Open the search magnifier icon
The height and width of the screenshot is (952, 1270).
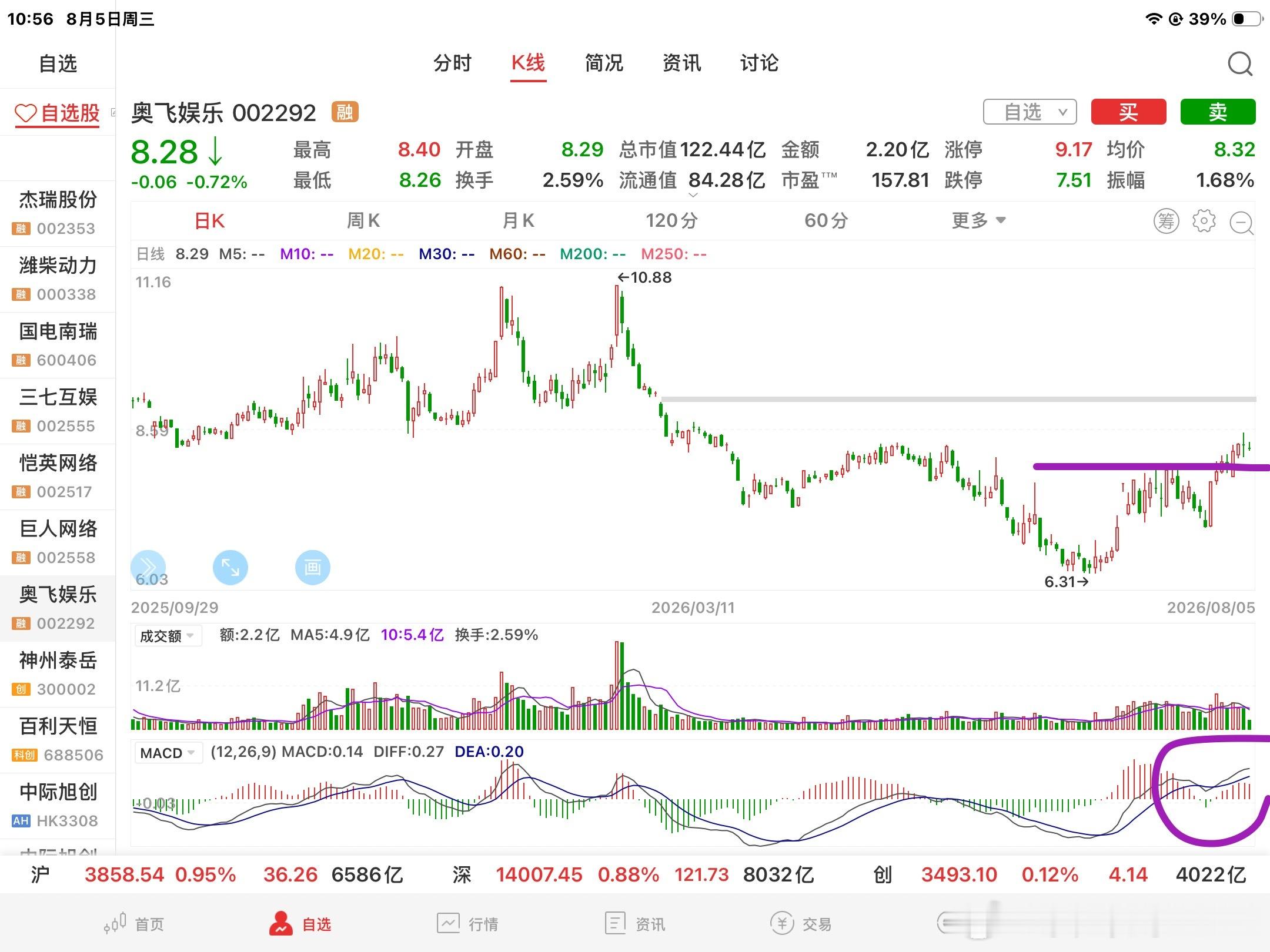[x=1240, y=64]
